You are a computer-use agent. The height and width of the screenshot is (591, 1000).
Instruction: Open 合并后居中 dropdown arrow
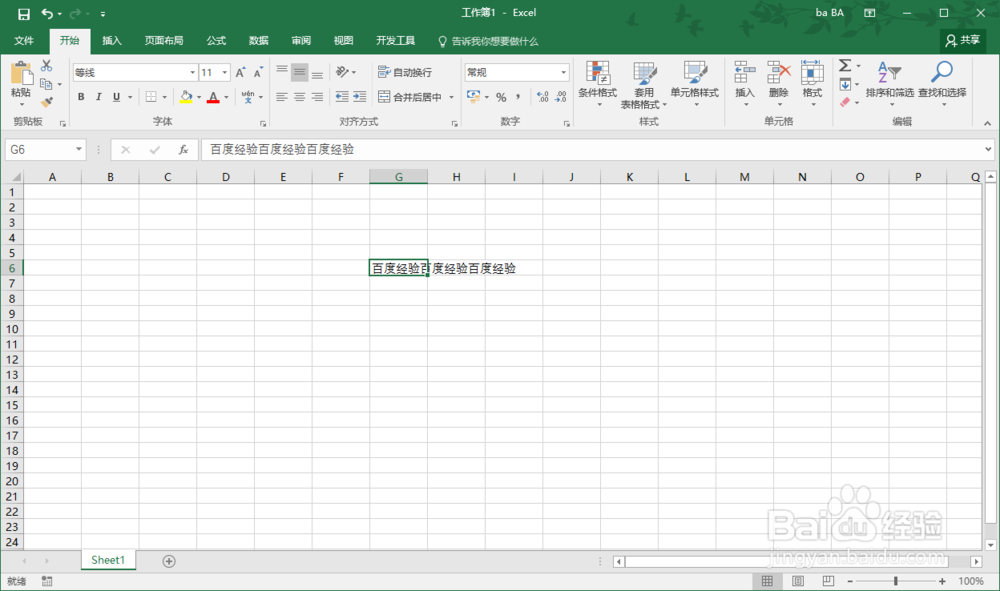coord(452,98)
